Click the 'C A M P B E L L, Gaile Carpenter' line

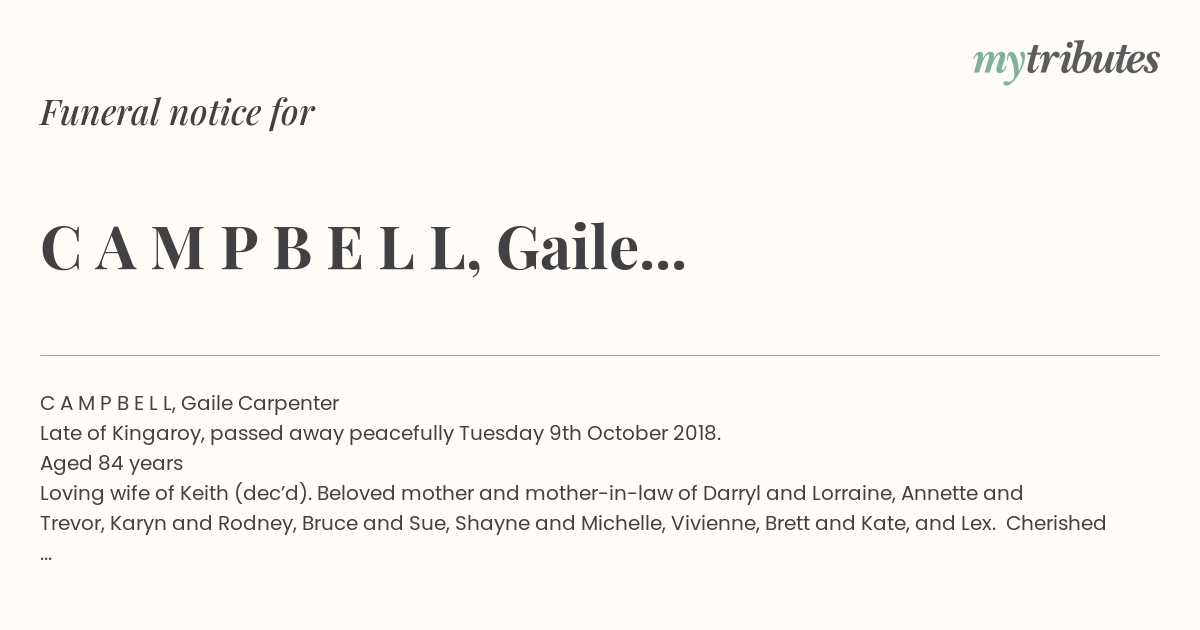(x=190, y=404)
